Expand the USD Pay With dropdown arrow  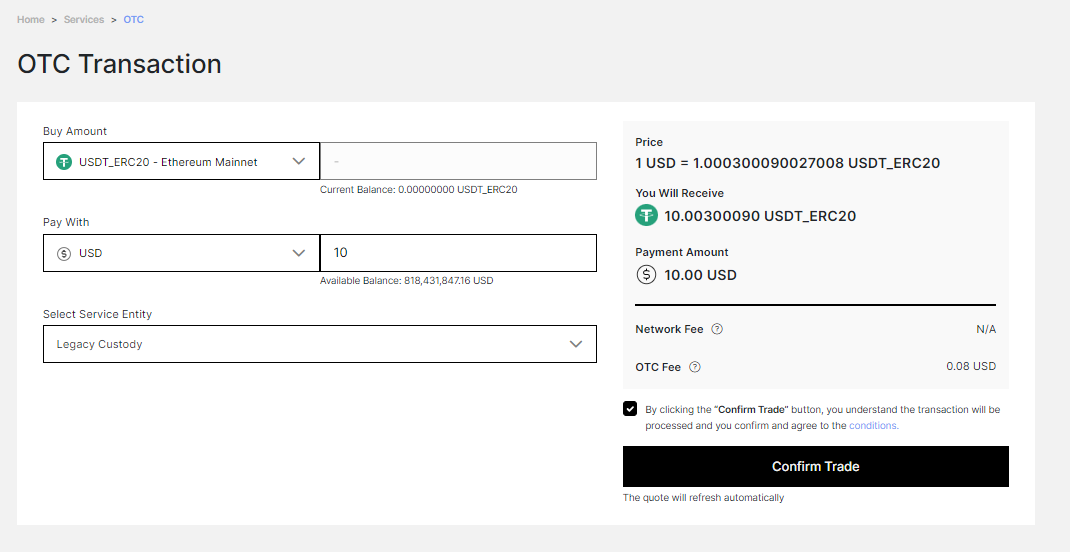point(298,253)
